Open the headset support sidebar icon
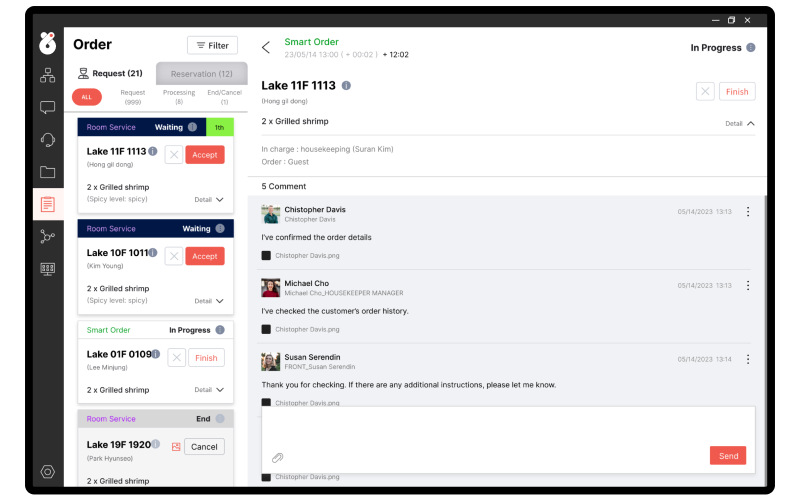 click(x=47, y=139)
